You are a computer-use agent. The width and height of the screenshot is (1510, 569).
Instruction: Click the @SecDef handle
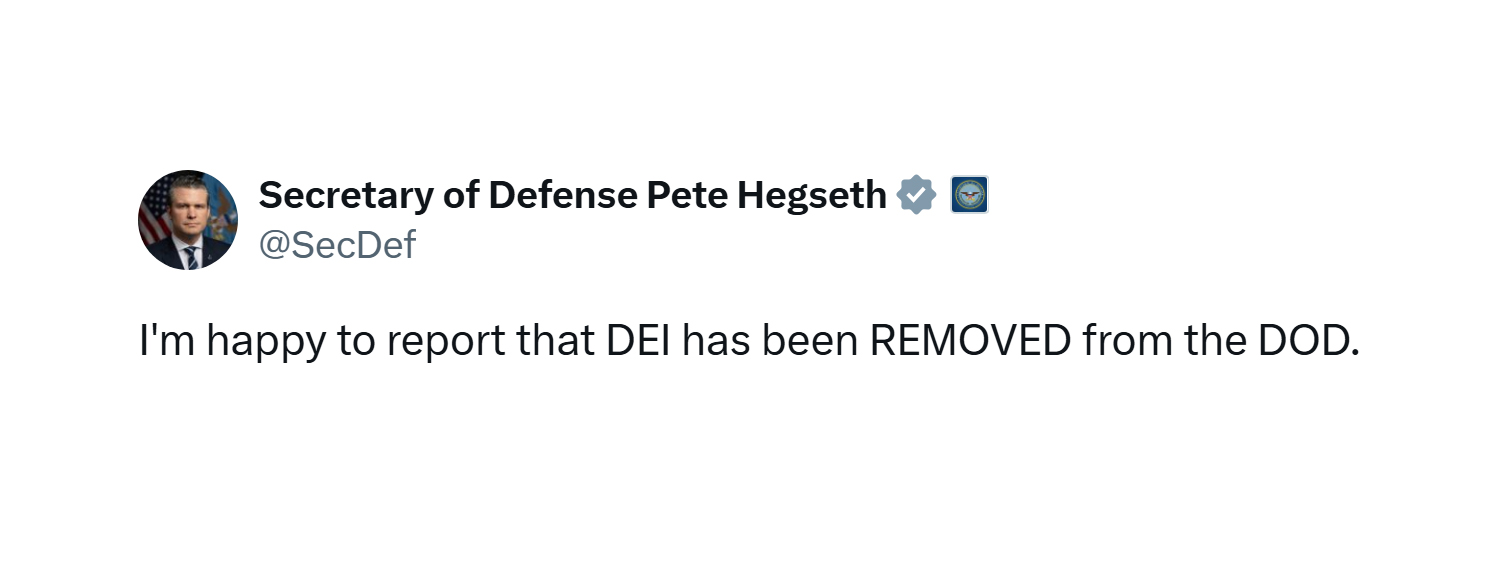[x=337, y=245]
